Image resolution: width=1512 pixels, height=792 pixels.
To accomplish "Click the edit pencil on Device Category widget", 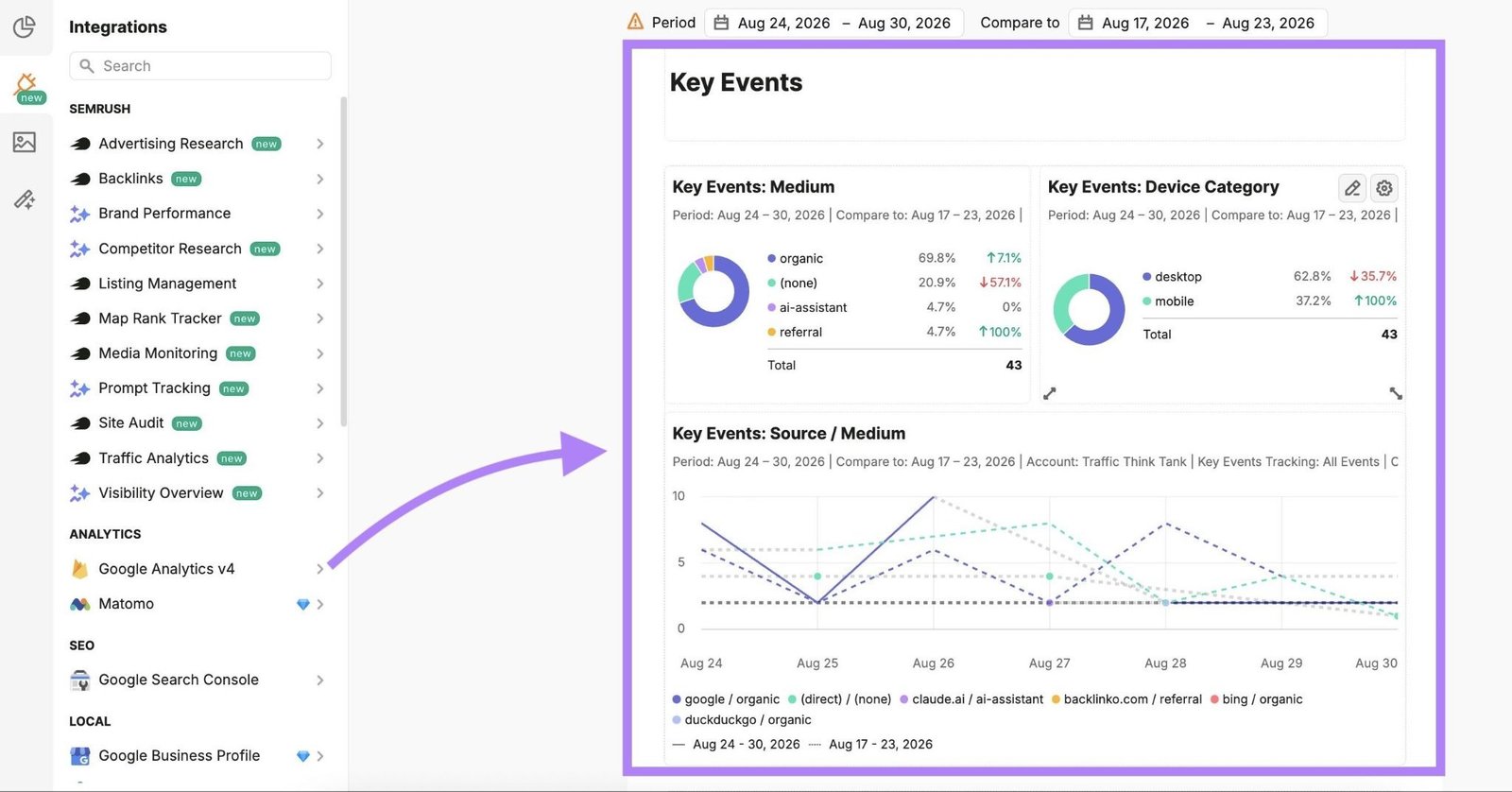I will (1352, 188).
